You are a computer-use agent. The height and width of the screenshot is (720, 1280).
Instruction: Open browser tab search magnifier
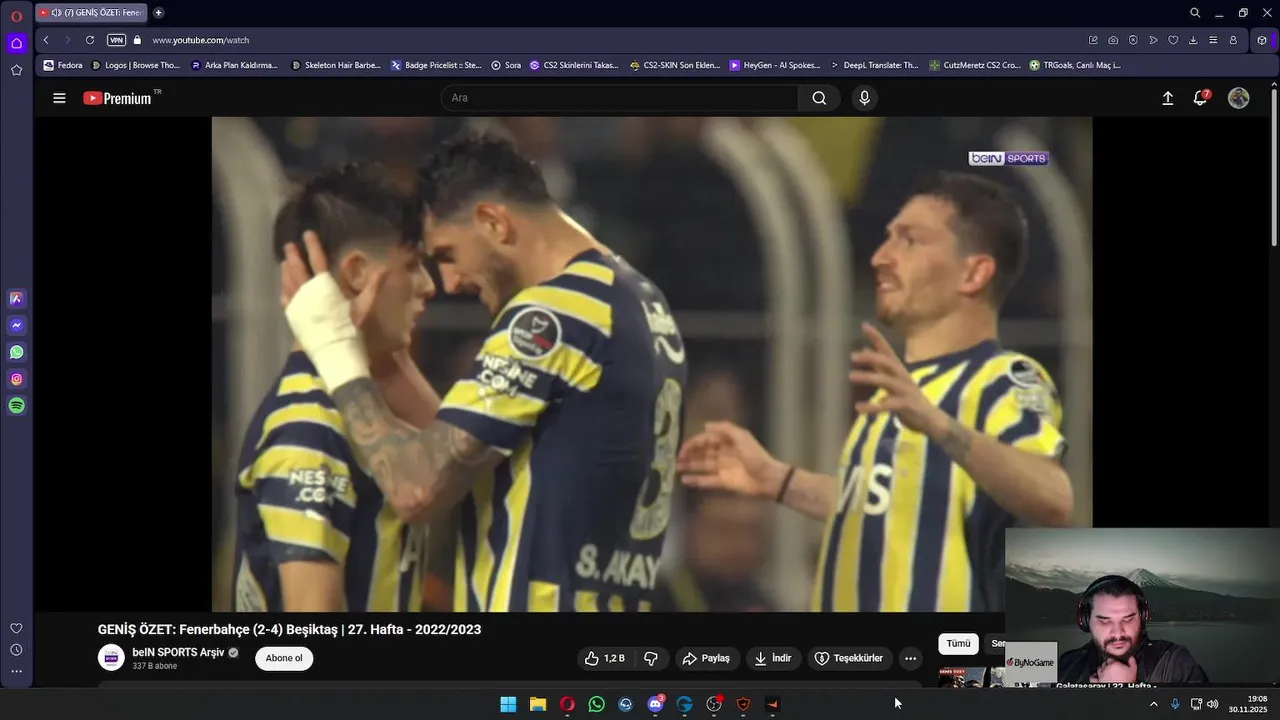(x=1195, y=13)
